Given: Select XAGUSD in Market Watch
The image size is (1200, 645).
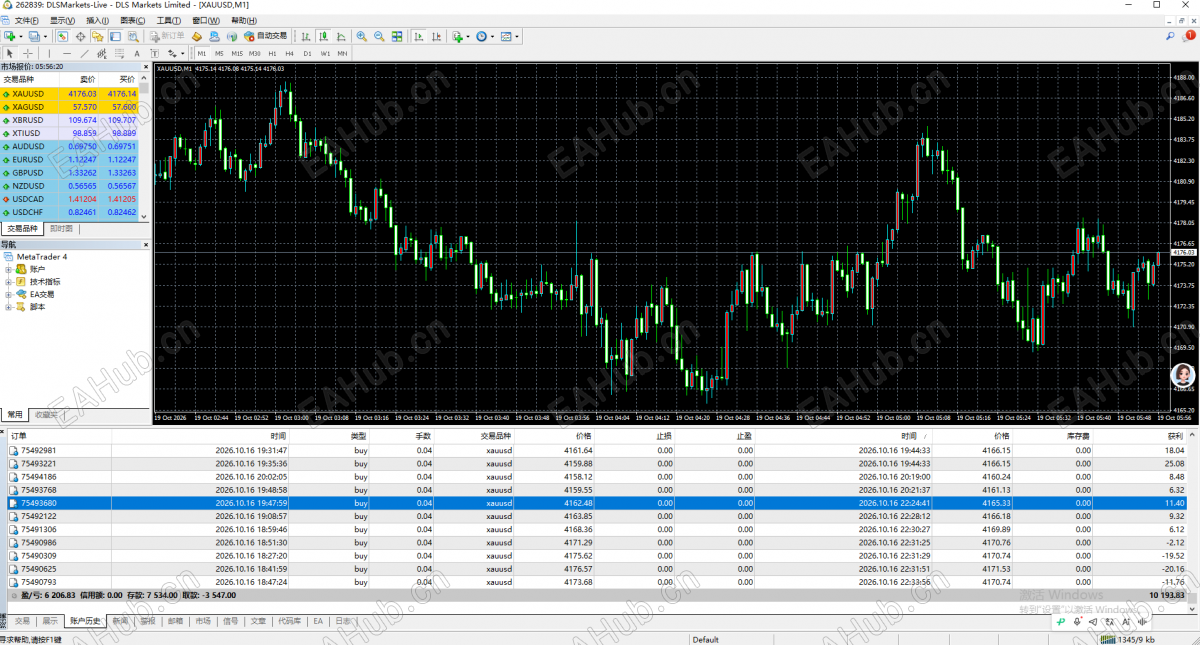Looking at the screenshot, I should (70, 107).
